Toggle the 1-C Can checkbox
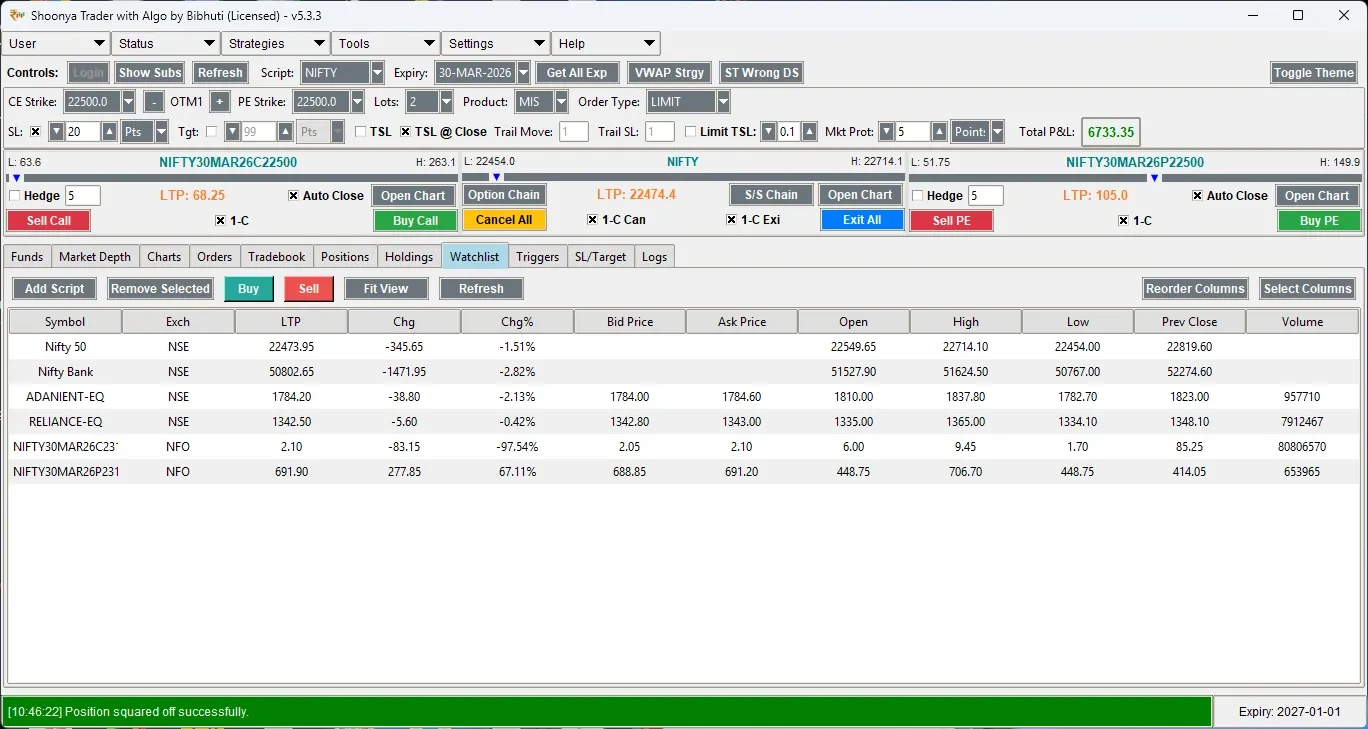Screen dimensions: 1368x729 coord(592,220)
